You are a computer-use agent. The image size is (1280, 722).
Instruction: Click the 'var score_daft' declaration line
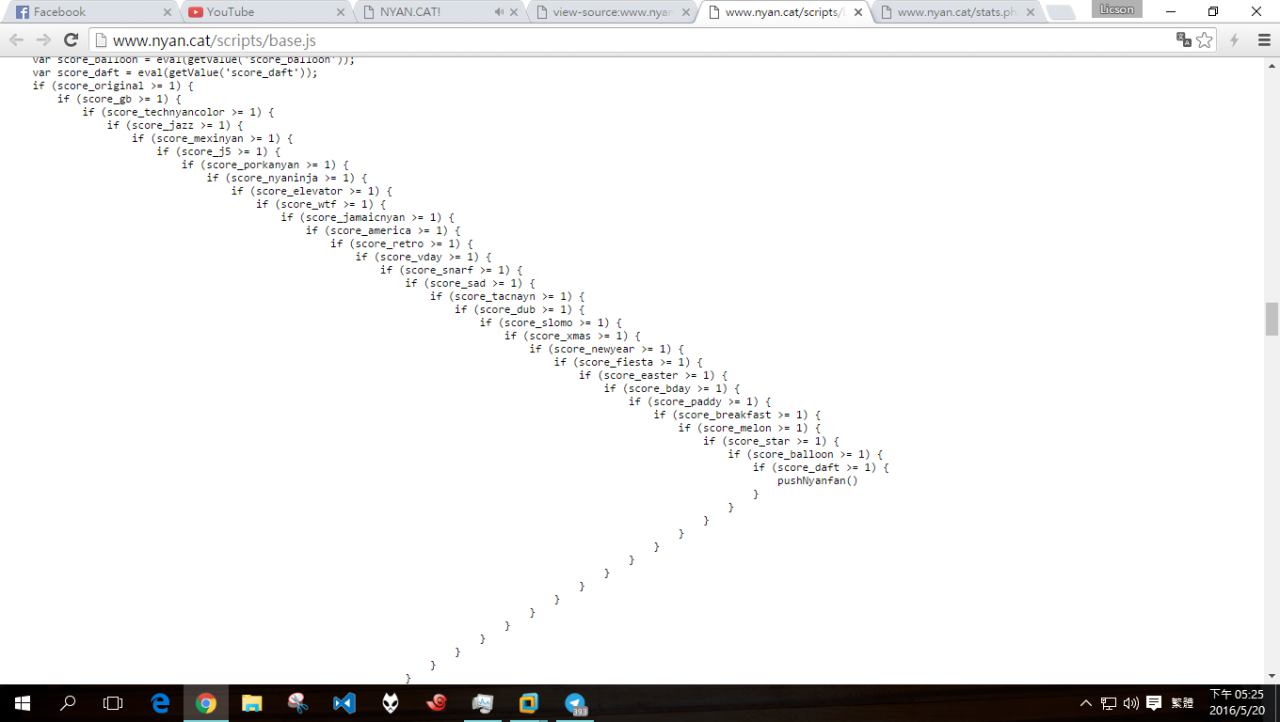[175, 72]
